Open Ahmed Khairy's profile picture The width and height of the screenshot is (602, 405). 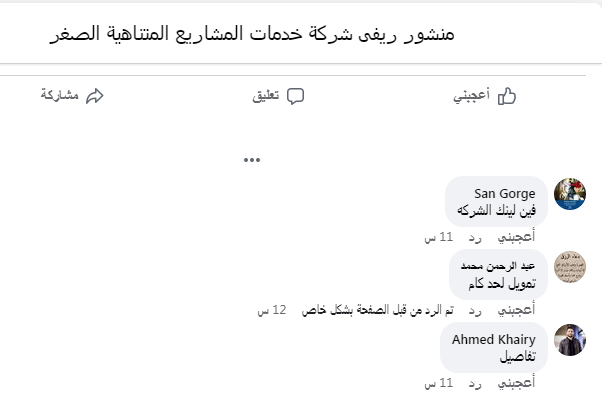tap(569, 340)
